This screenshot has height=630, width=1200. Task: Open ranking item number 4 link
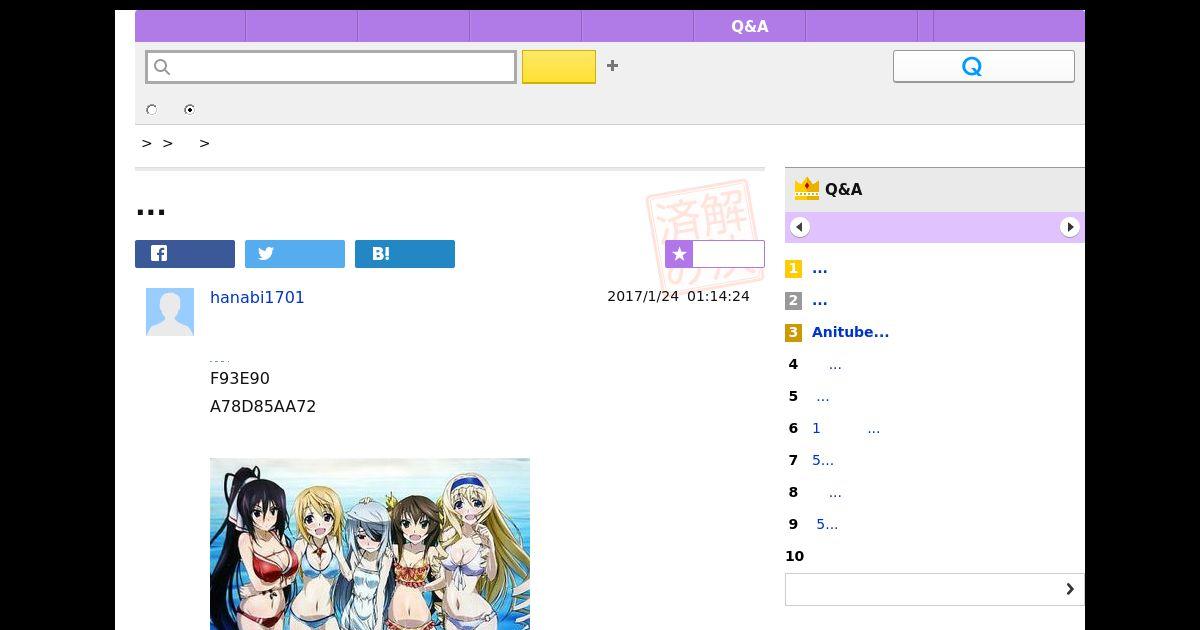835,365
